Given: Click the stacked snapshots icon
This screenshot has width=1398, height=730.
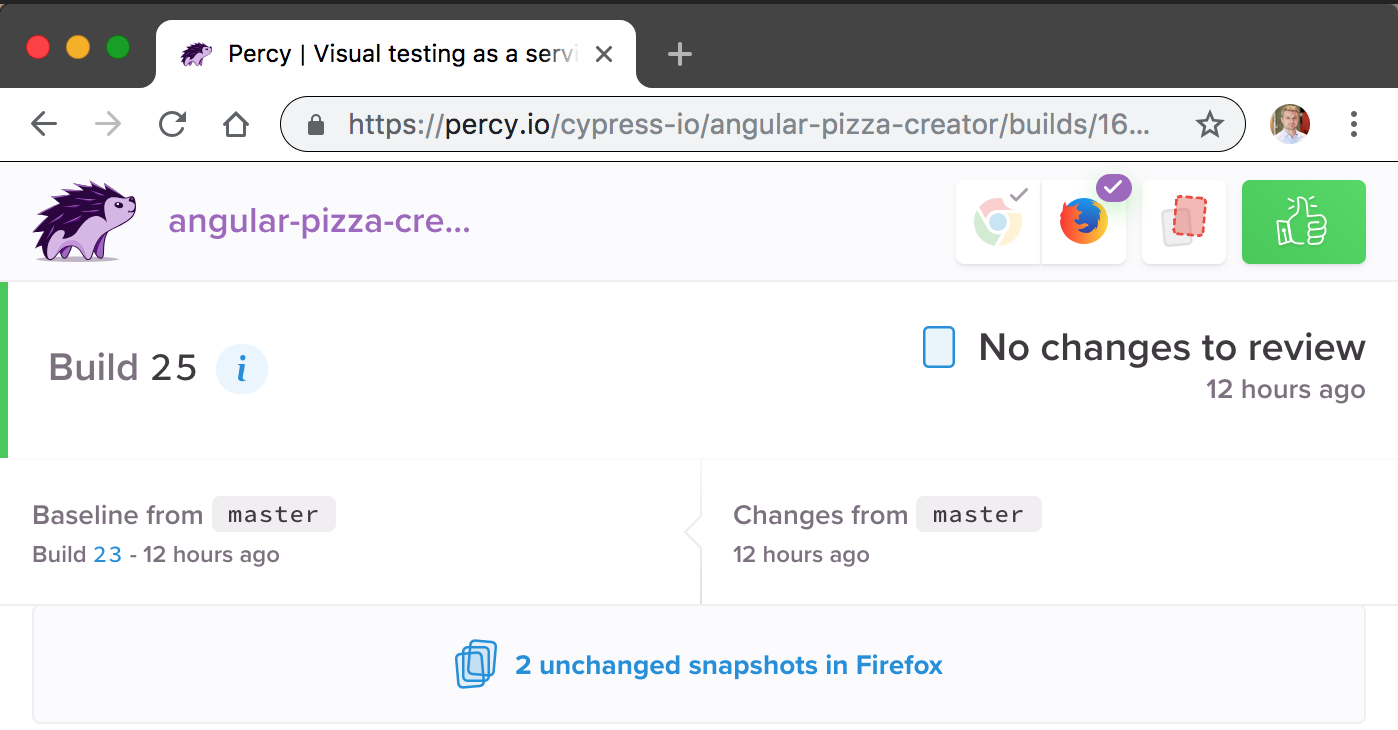Looking at the screenshot, I should click(476, 665).
